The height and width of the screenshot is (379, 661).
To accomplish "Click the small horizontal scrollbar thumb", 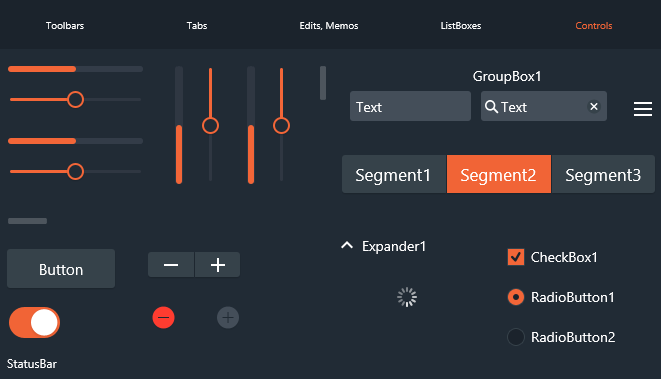I will click(x=27, y=221).
